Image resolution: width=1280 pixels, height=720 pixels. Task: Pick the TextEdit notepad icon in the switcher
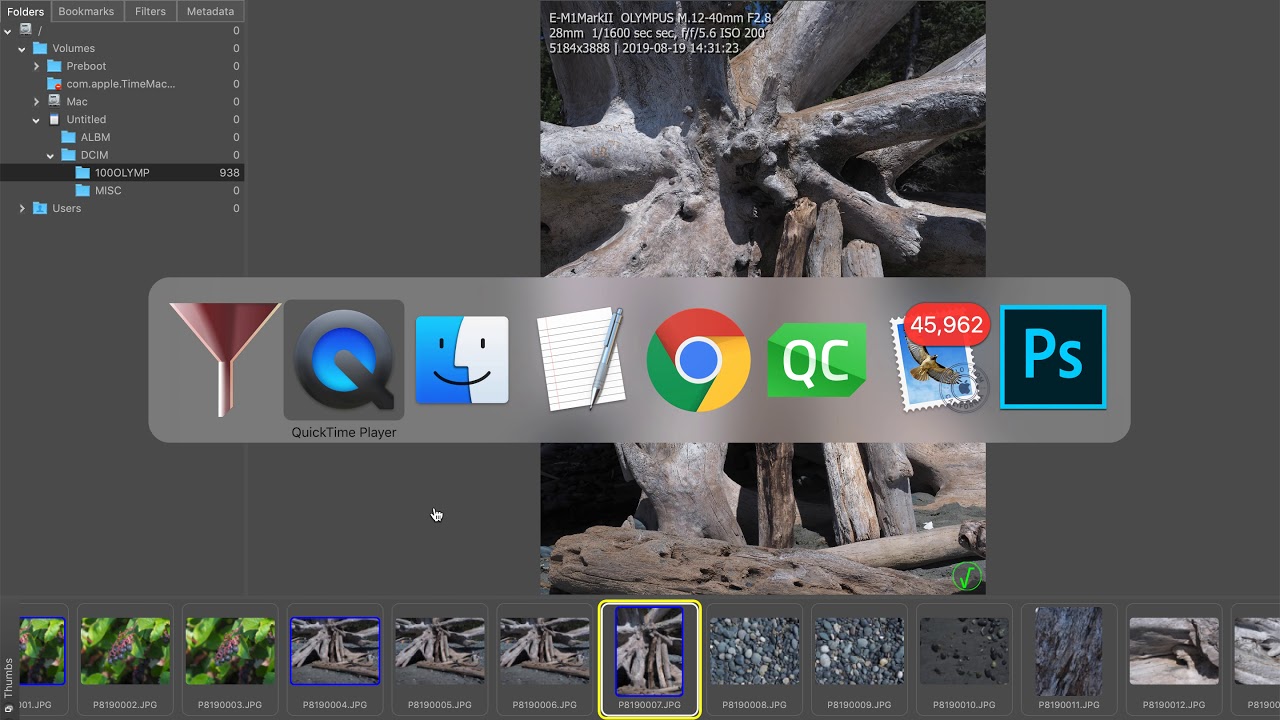click(581, 359)
